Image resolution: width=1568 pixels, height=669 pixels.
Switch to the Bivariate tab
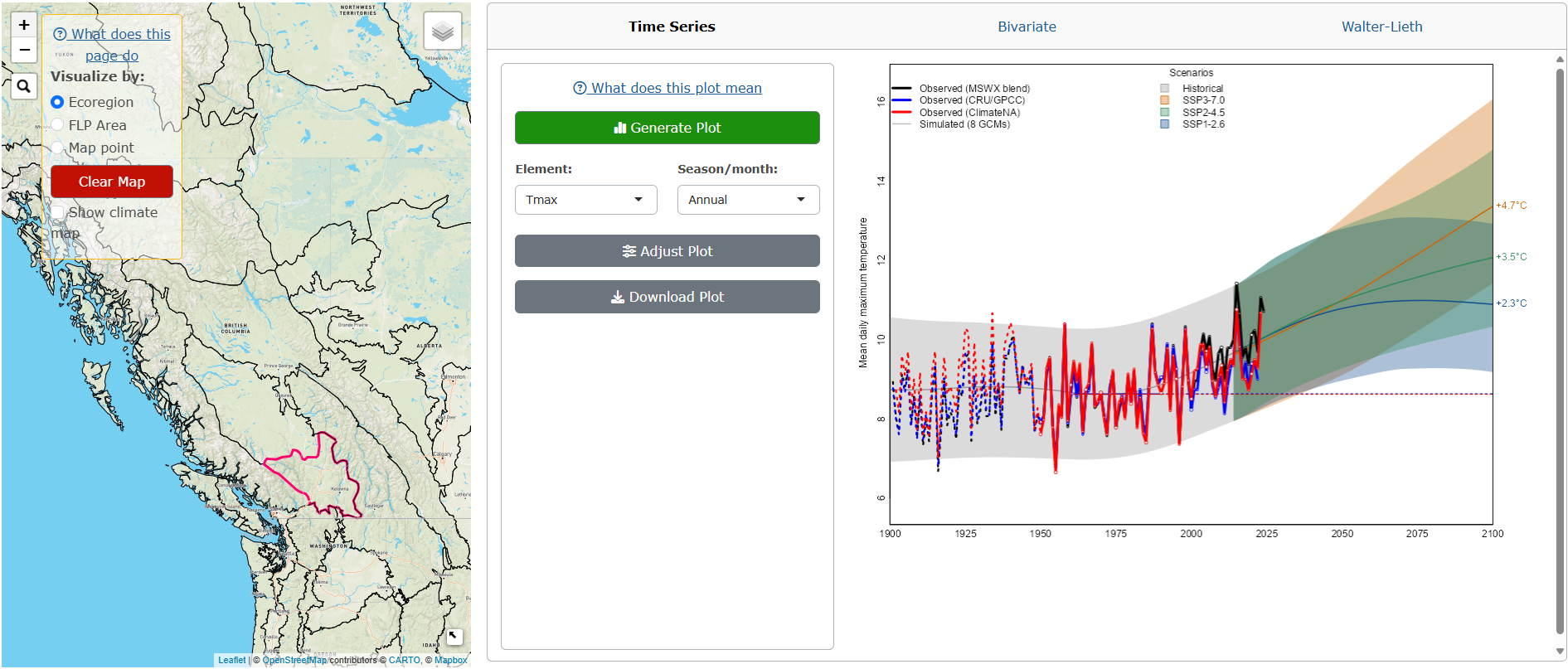tap(1027, 27)
